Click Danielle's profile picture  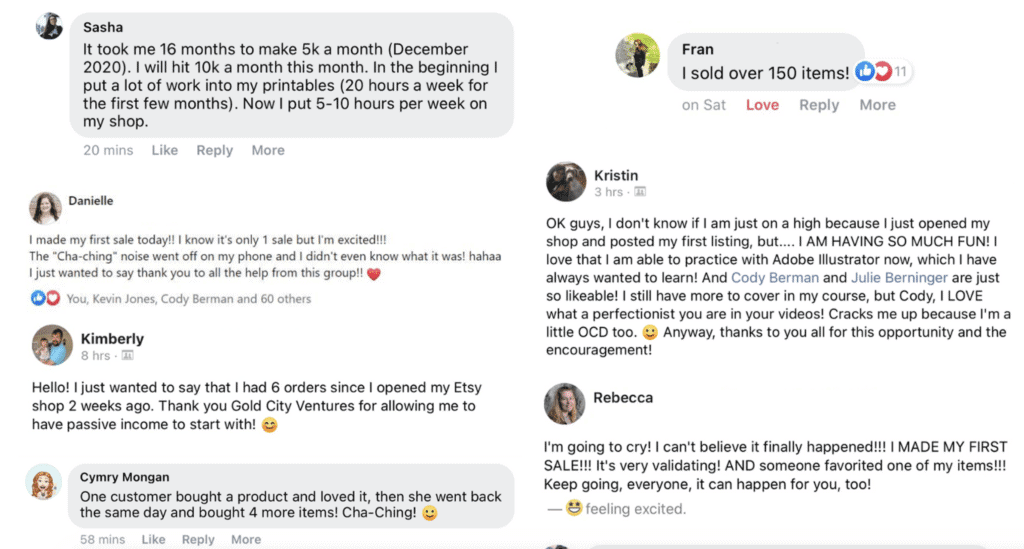pyautogui.click(x=46, y=207)
